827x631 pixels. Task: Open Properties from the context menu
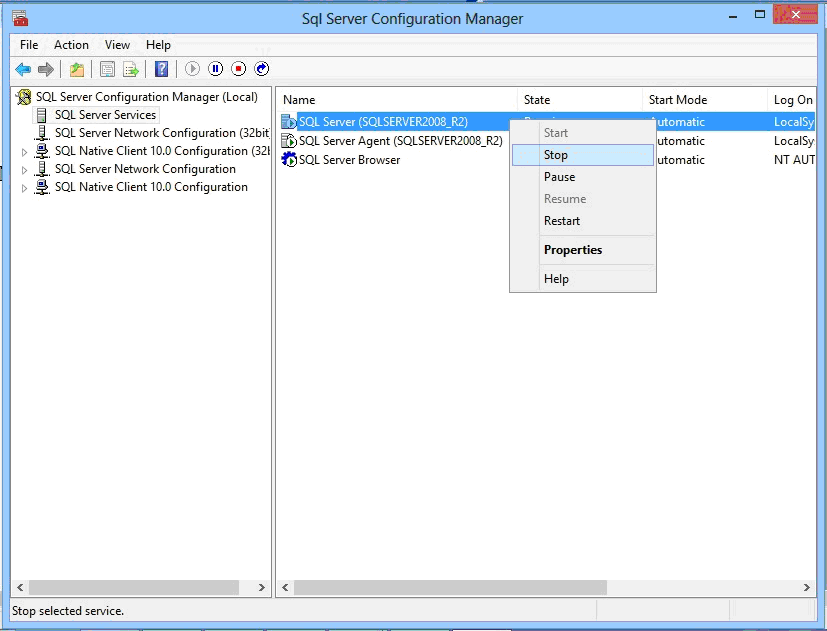pos(572,250)
